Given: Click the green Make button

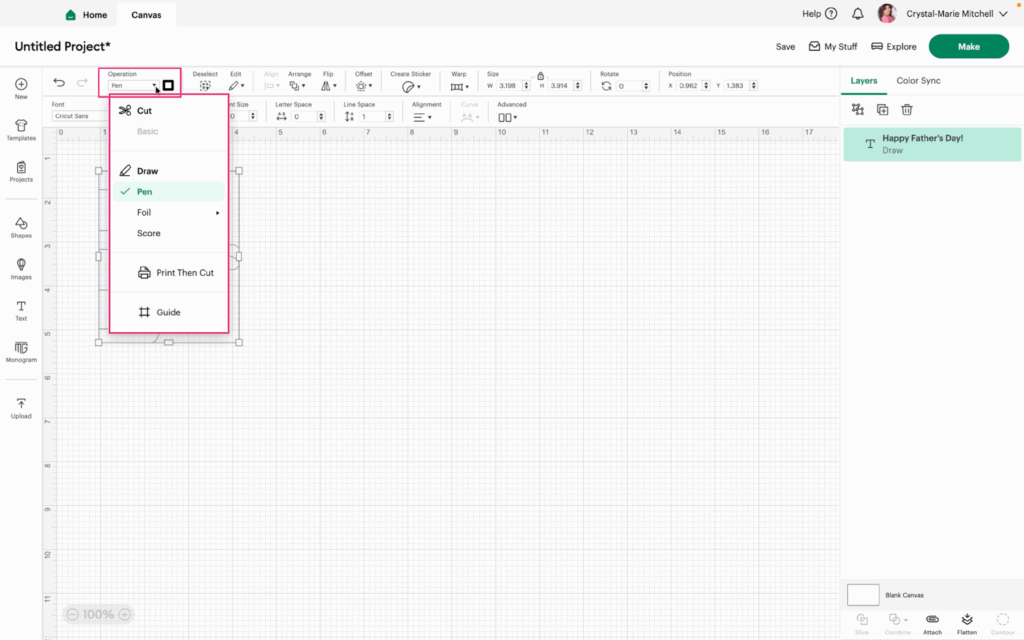Looking at the screenshot, I should (x=968, y=46).
